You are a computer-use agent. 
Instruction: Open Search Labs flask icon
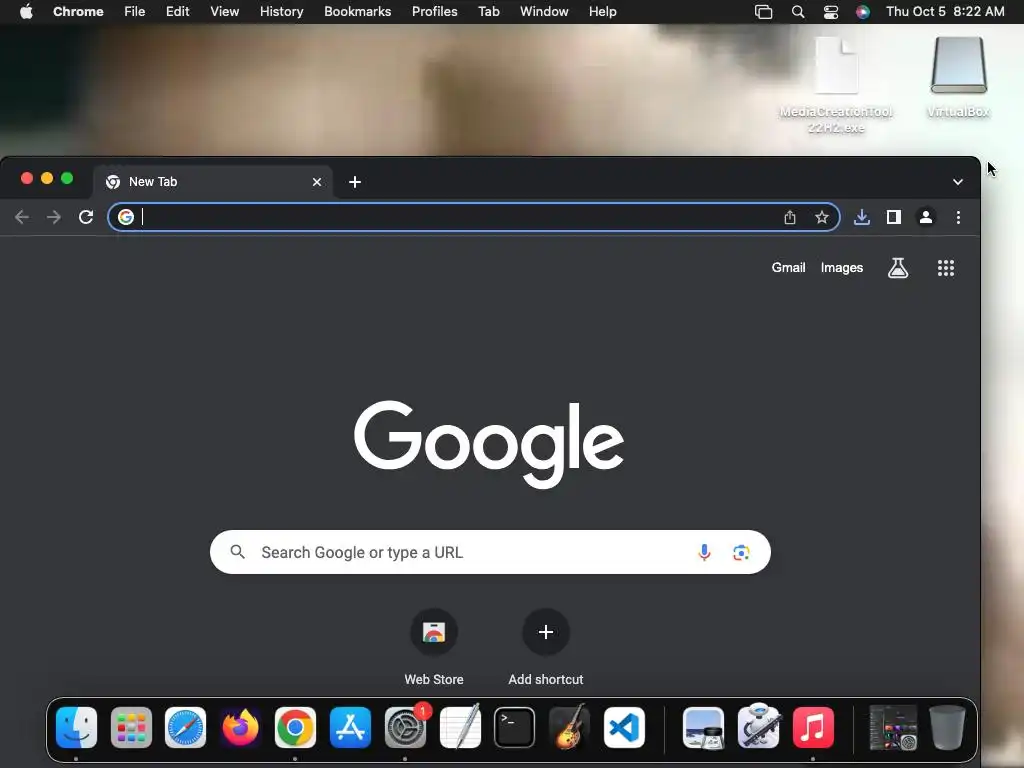point(898,268)
